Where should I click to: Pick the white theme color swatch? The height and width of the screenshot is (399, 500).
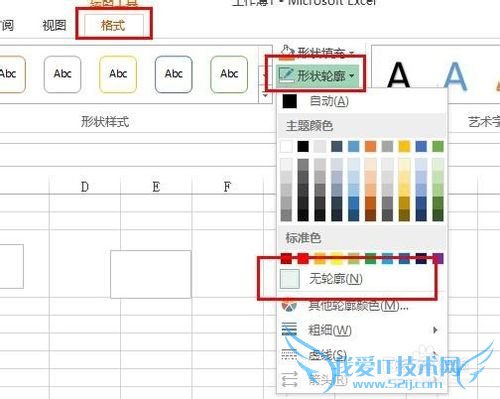(286, 146)
